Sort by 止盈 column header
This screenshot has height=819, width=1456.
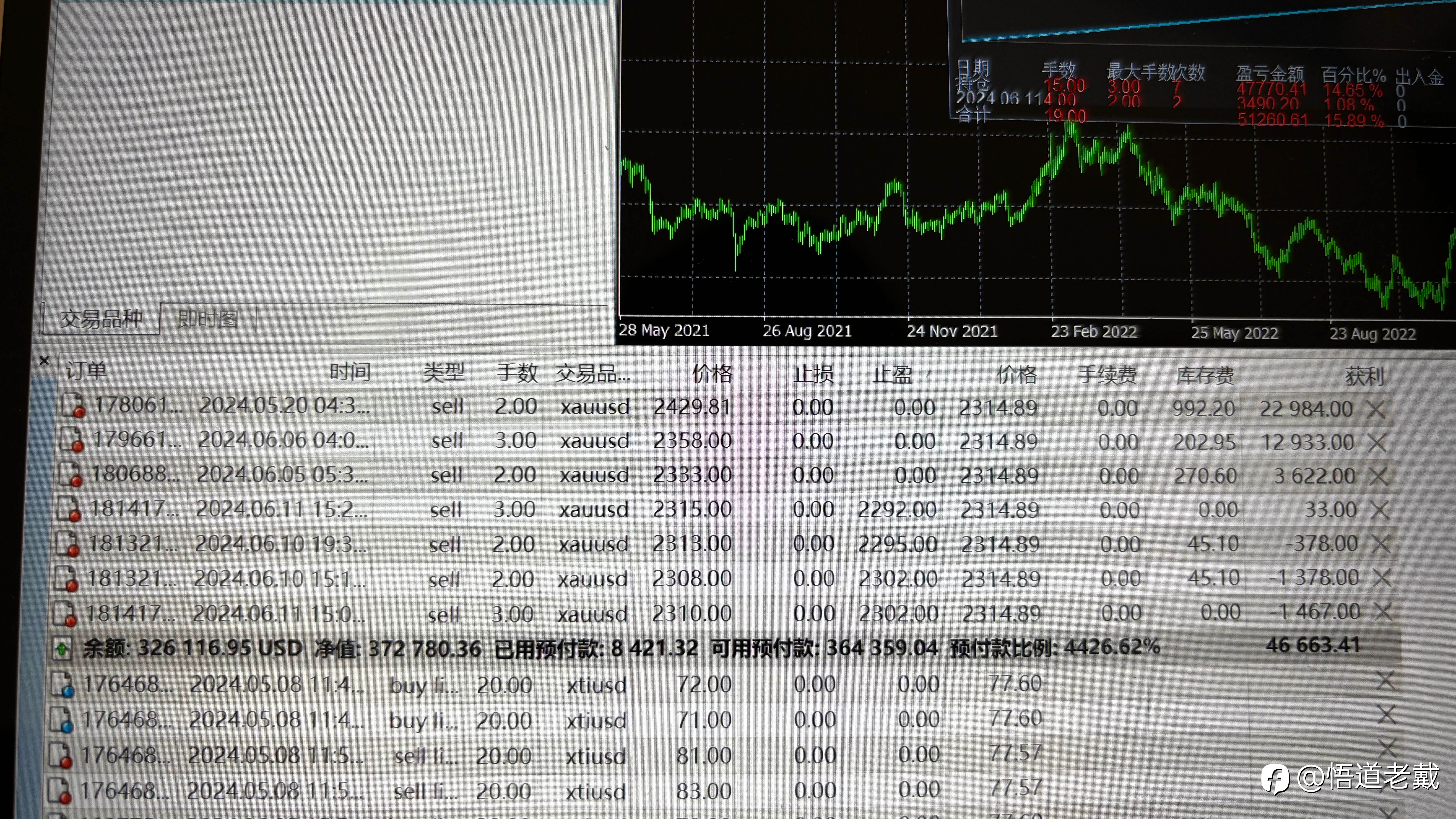(x=892, y=374)
